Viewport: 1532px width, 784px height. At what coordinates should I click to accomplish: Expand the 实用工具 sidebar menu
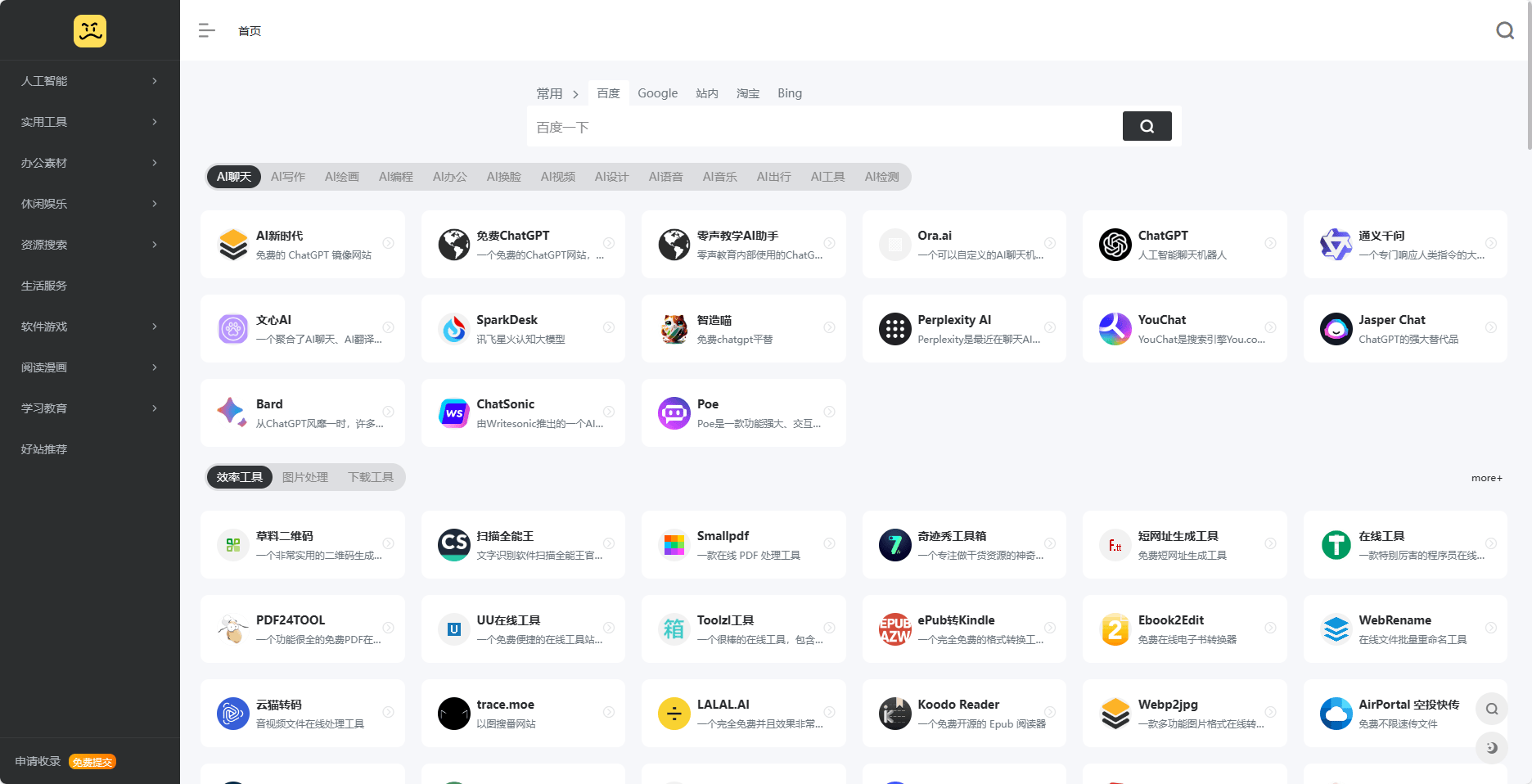pos(90,122)
